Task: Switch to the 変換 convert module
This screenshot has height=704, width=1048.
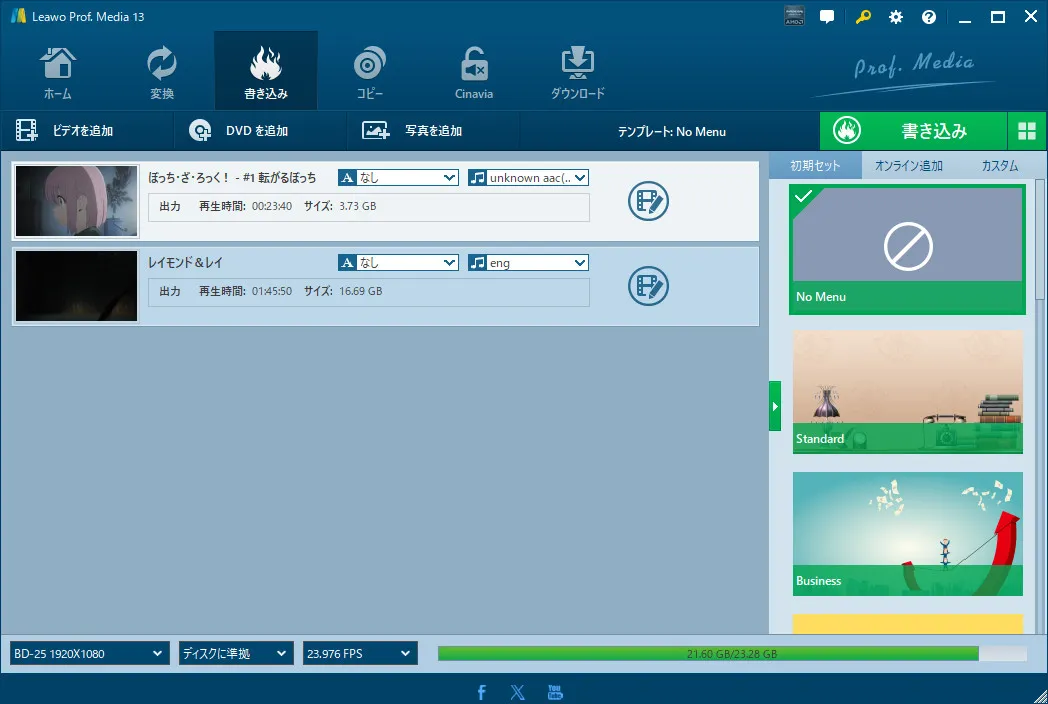Action: click(162, 72)
